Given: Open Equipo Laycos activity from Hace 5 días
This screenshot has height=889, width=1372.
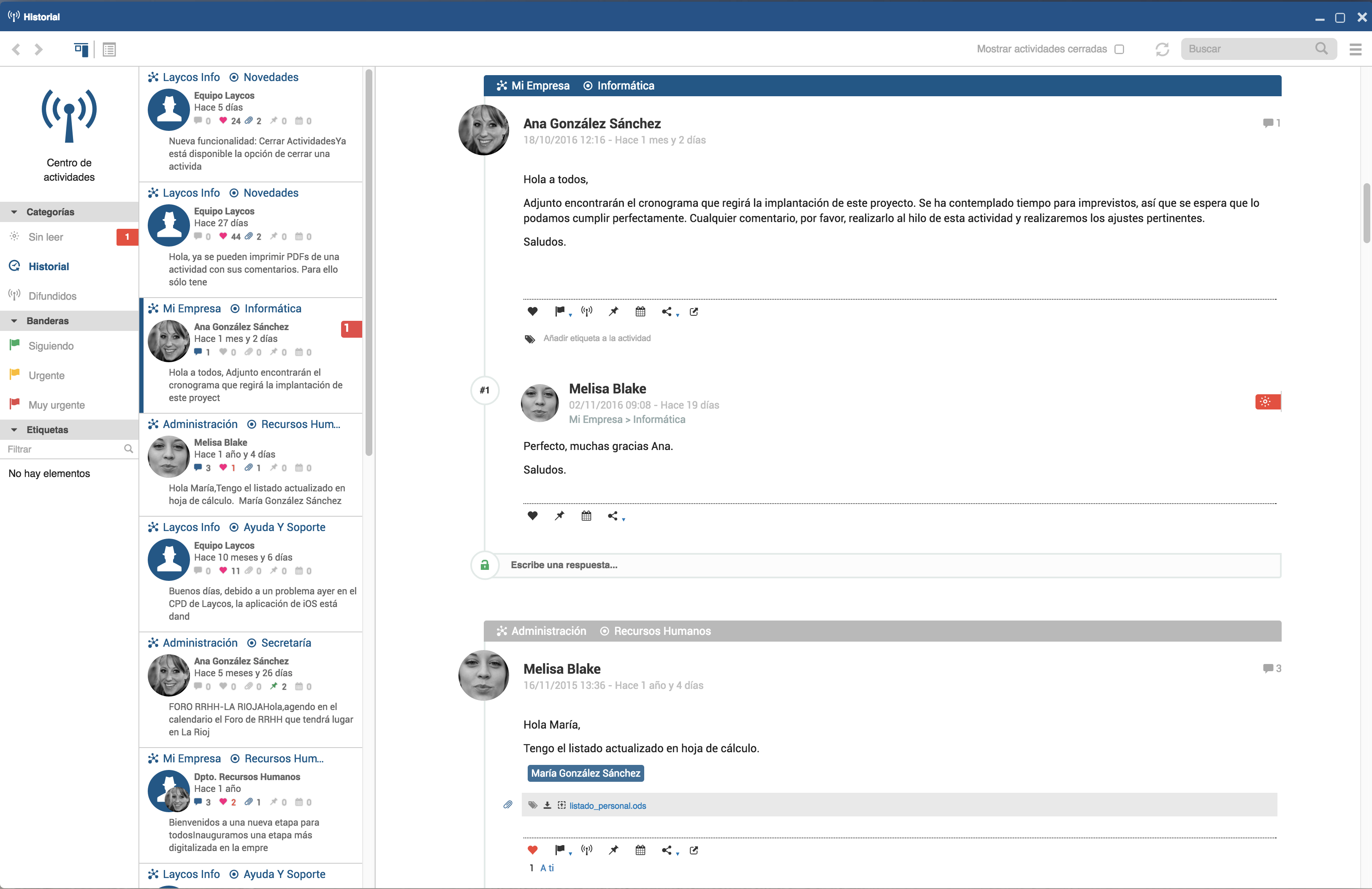Looking at the screenshot, I should click(x=251, y=124).
